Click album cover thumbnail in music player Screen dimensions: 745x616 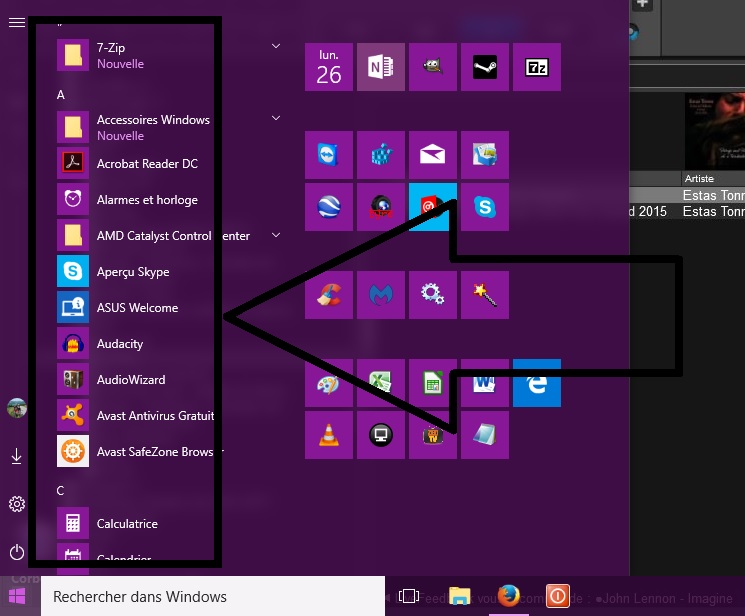click(715, 131)
